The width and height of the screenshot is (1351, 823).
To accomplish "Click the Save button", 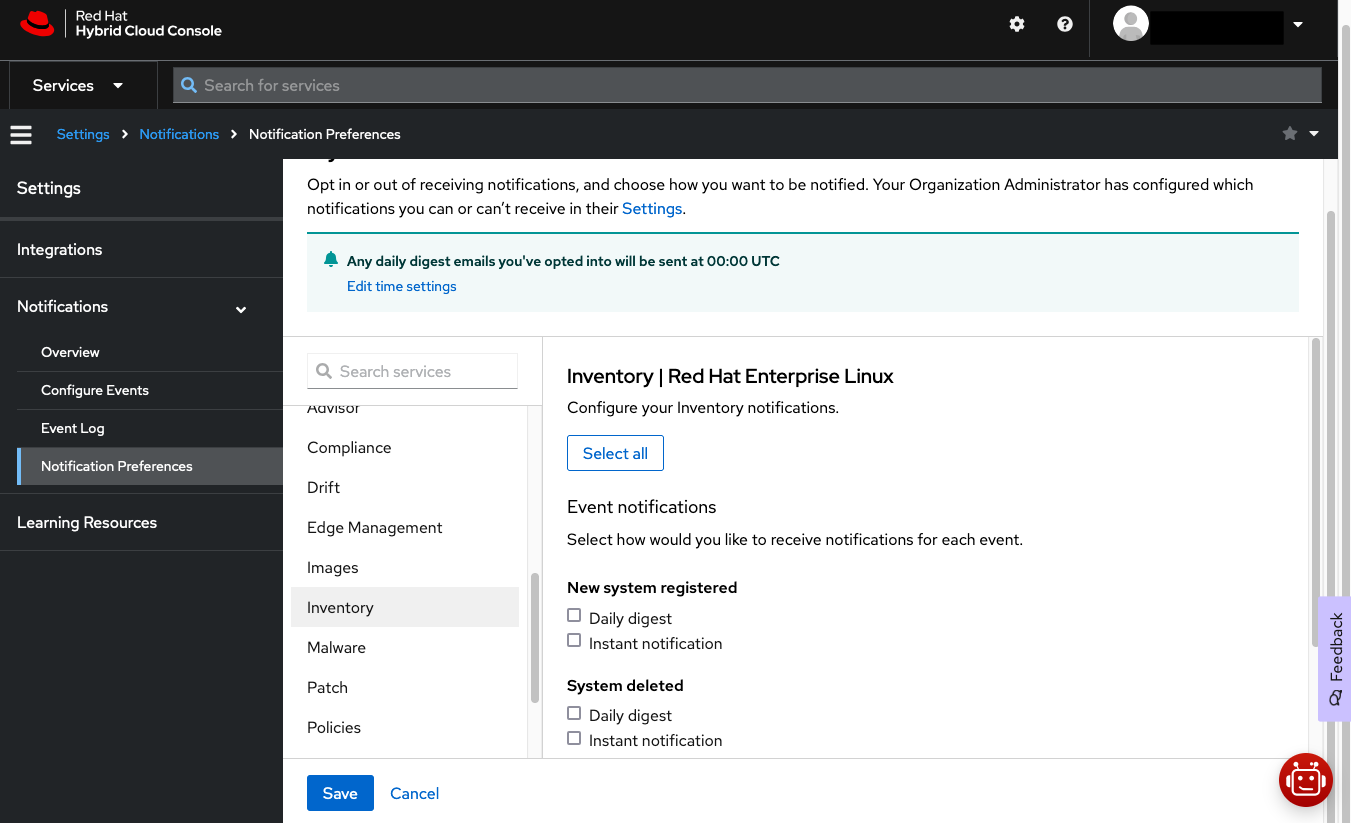I will tap(340, 792).
